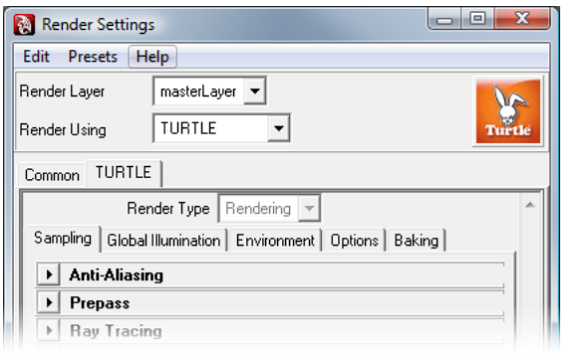Open the Render Type dropdown
Screen dimensions: 575x363
click(x=270, y=208)
